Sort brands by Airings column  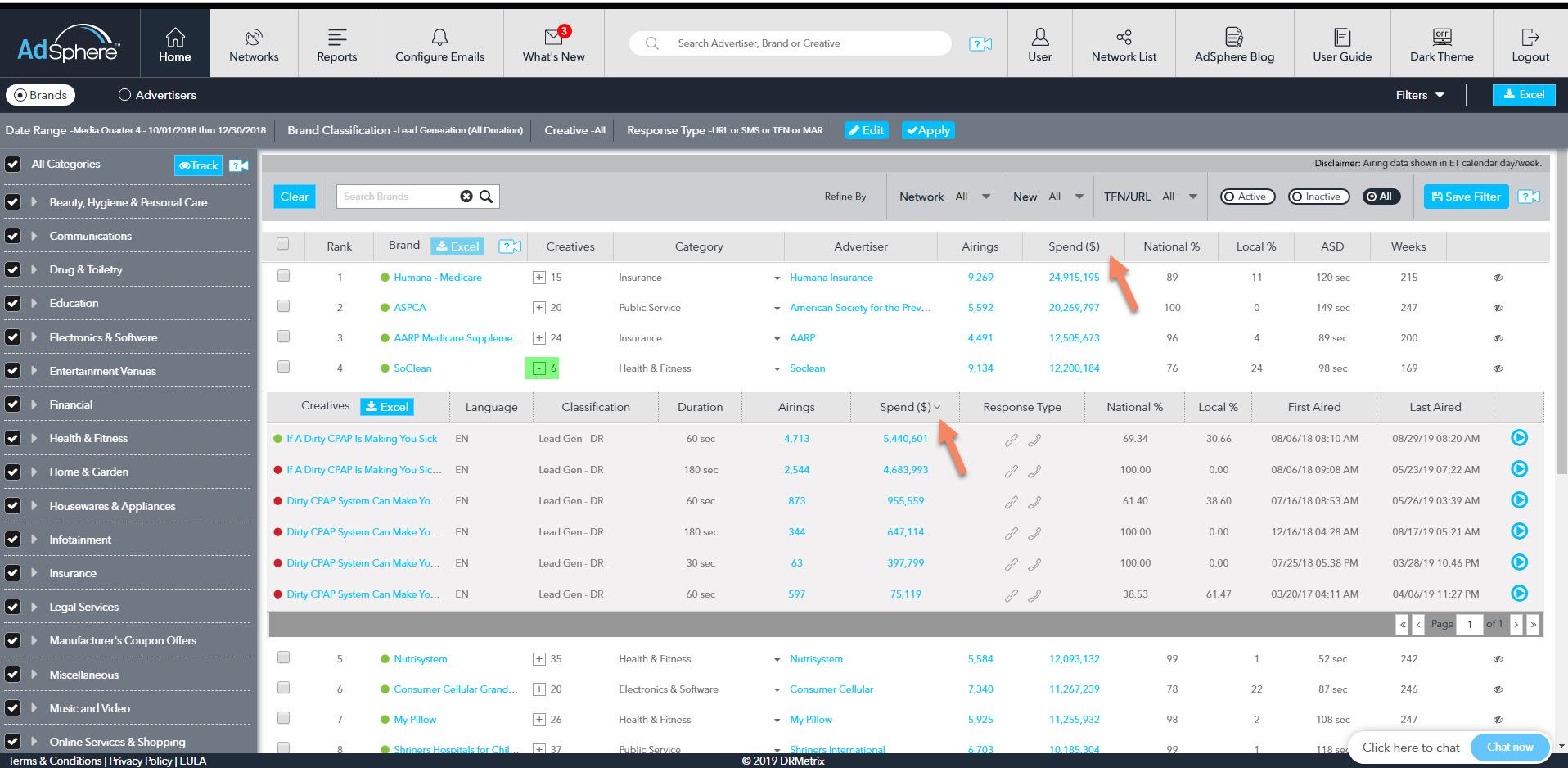coord(980,246)
